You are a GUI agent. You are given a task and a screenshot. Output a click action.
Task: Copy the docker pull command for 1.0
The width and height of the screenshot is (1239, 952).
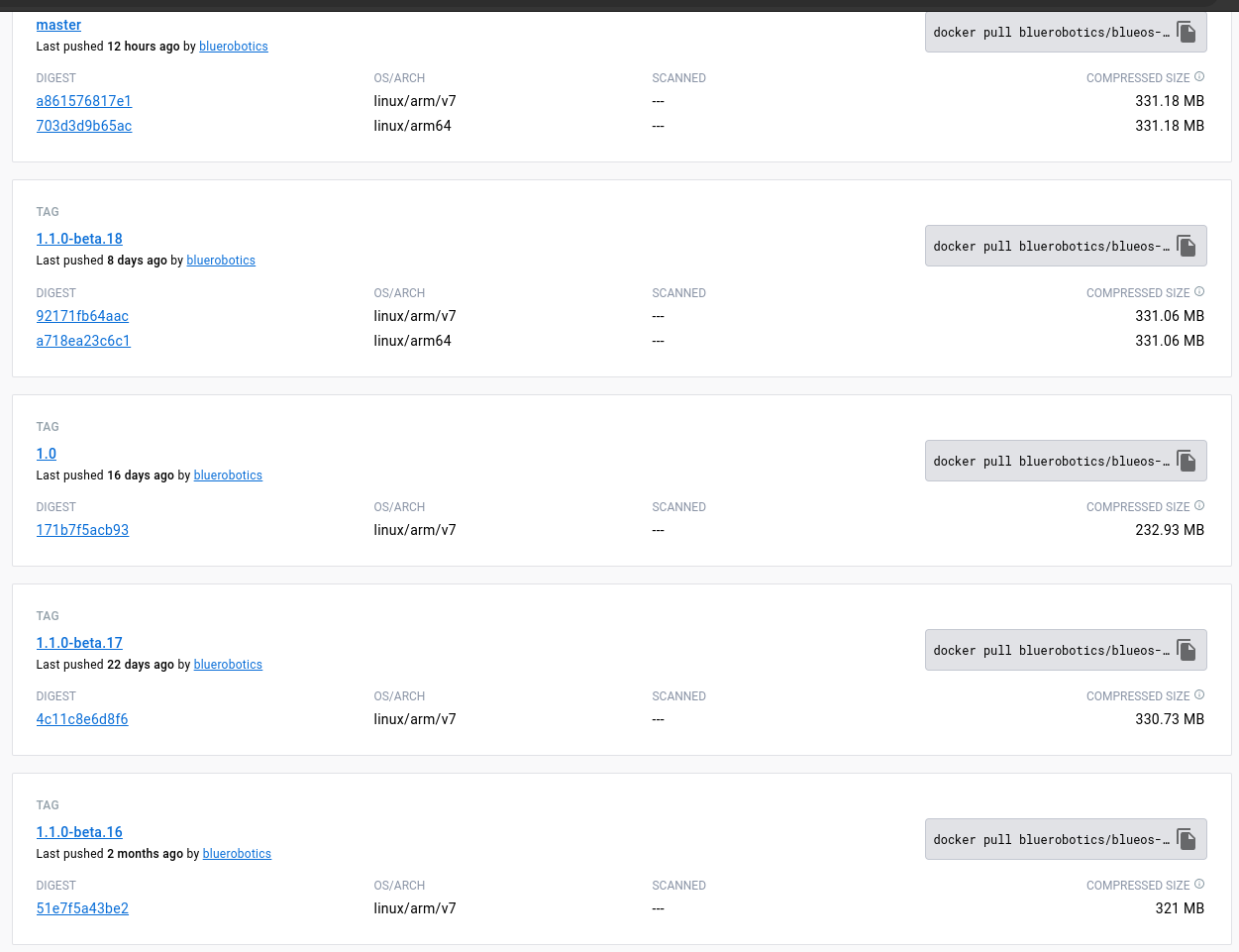click(1186, 461)
